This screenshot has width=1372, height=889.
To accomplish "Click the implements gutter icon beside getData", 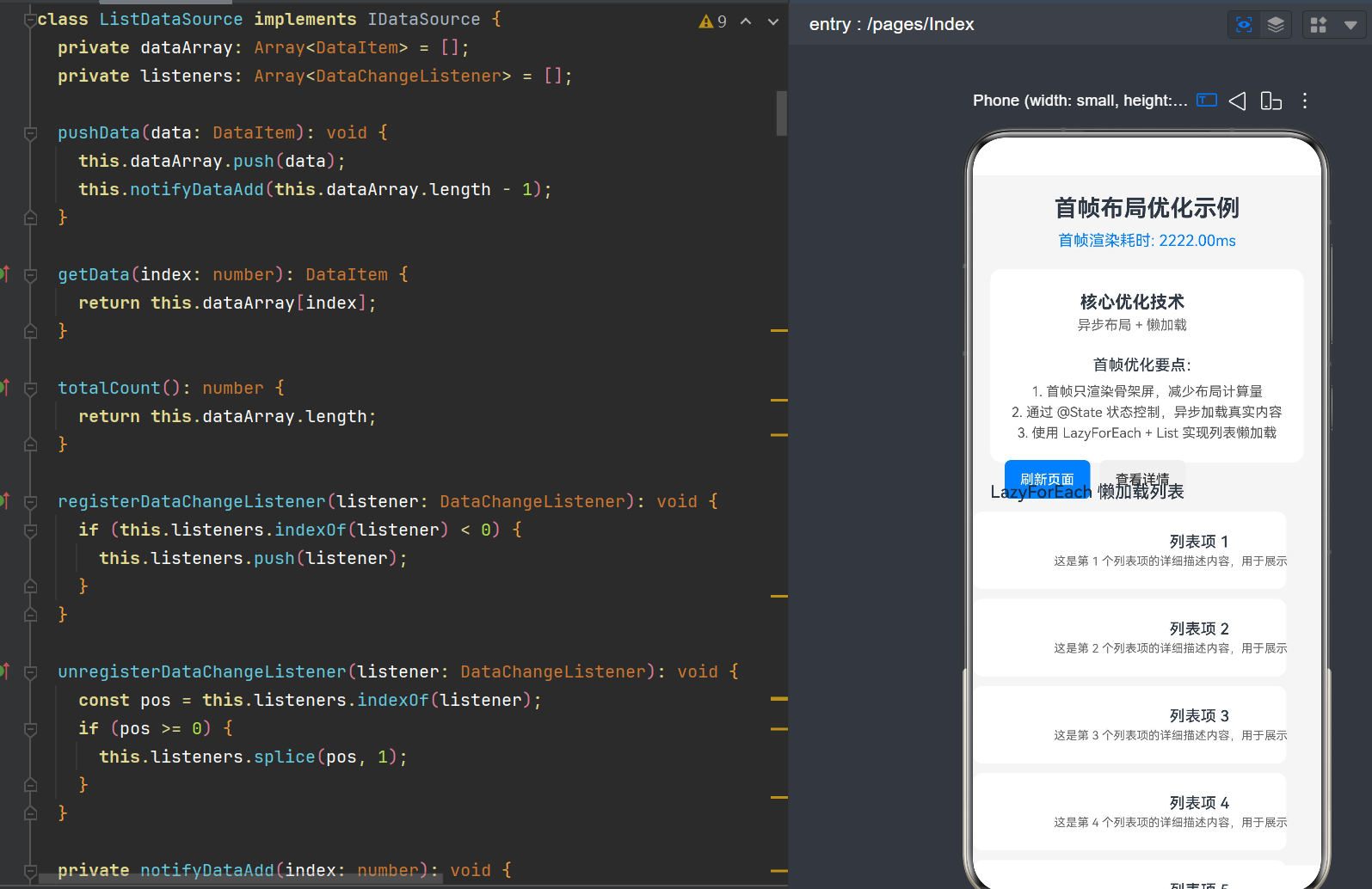I will pyautogui.click(x=4, y=273).
